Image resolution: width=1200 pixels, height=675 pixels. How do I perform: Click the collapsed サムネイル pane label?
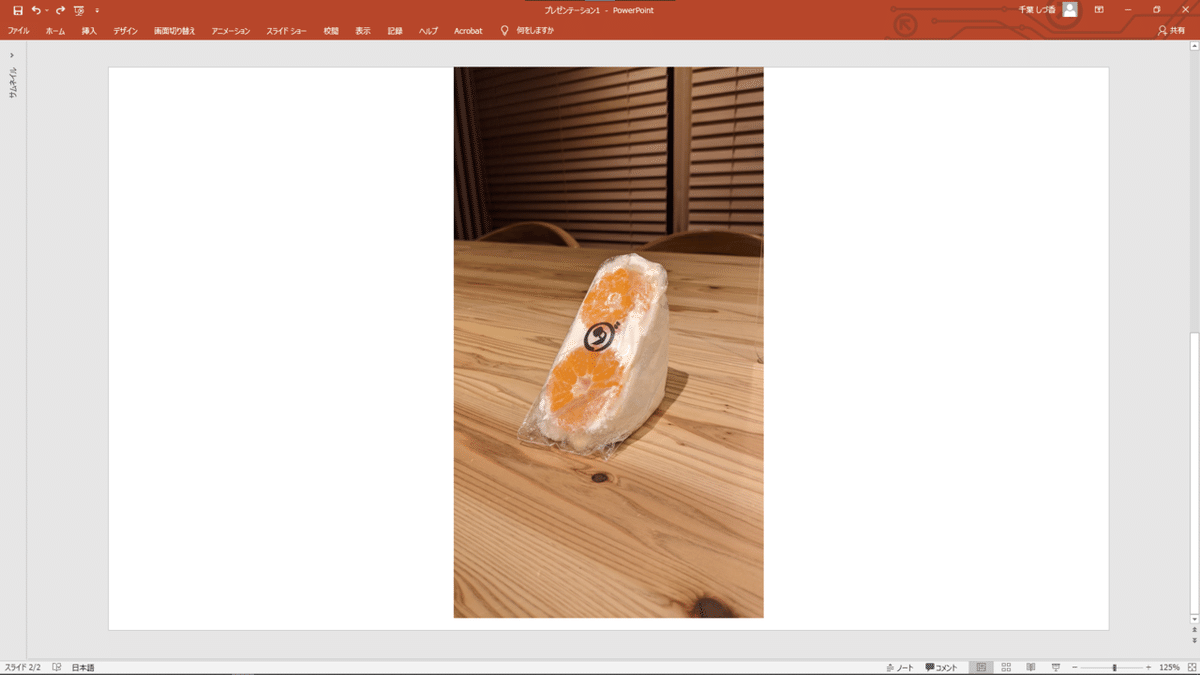coord(12,81)
